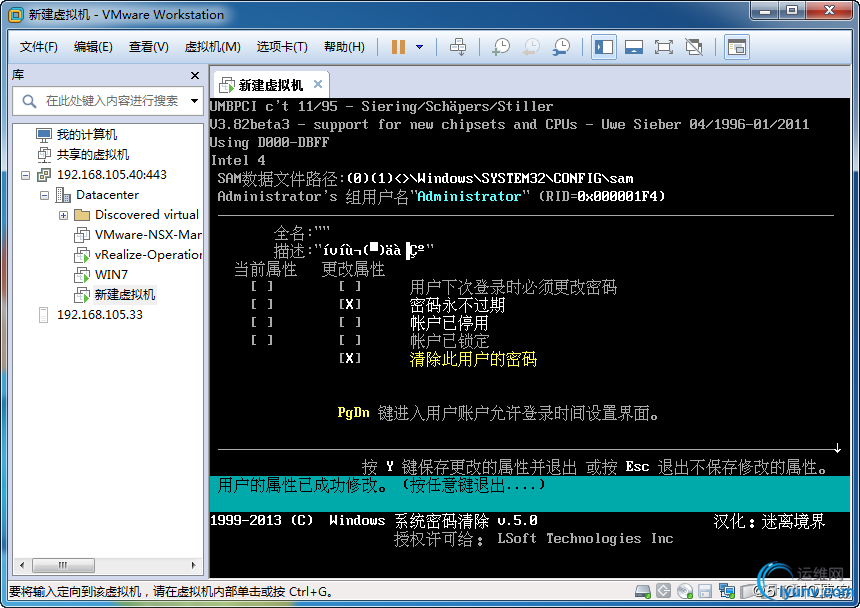
Task: Toggle the library sidebar view icon
Action: pyautogui.click(x=604, y=47)
